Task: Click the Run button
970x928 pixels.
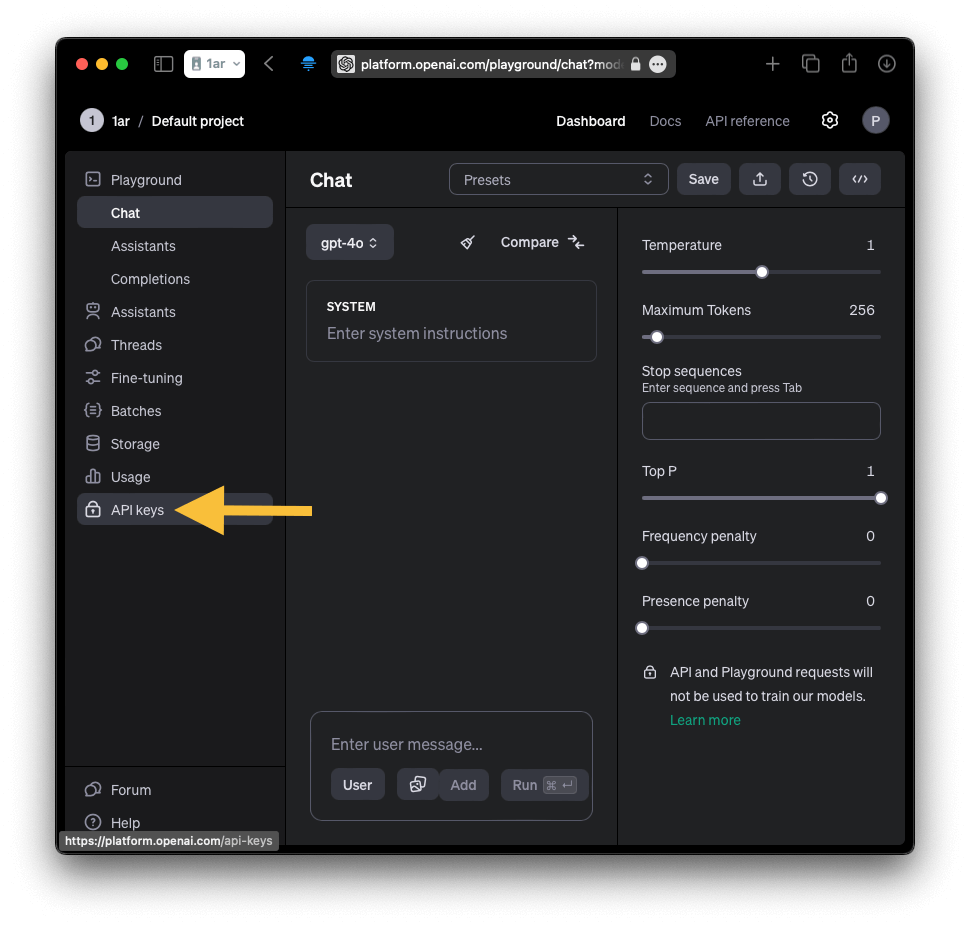Action: pos(544,785)
